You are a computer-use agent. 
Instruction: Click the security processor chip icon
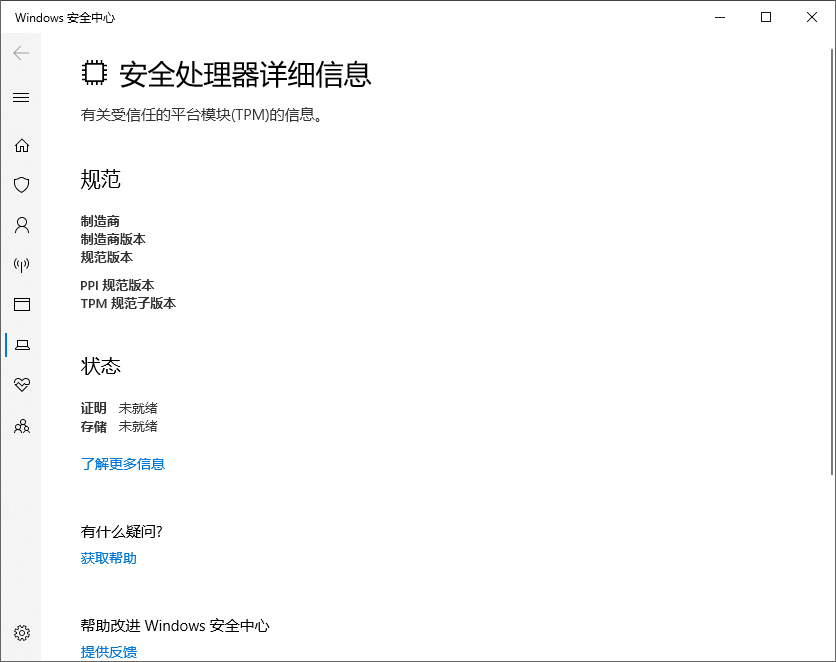click(x=94, y=73)
